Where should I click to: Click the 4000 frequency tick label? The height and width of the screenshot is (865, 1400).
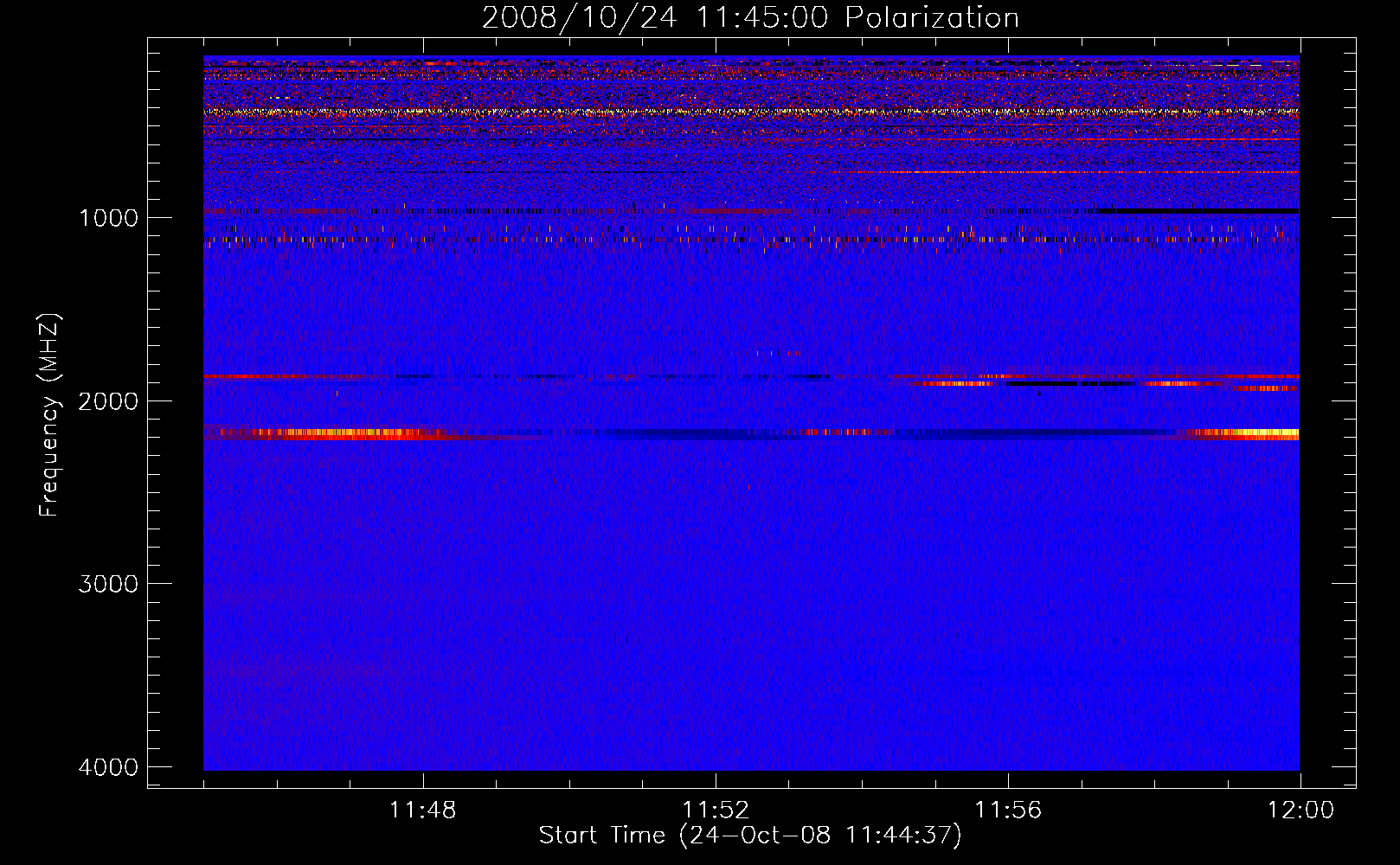point(108,767)
